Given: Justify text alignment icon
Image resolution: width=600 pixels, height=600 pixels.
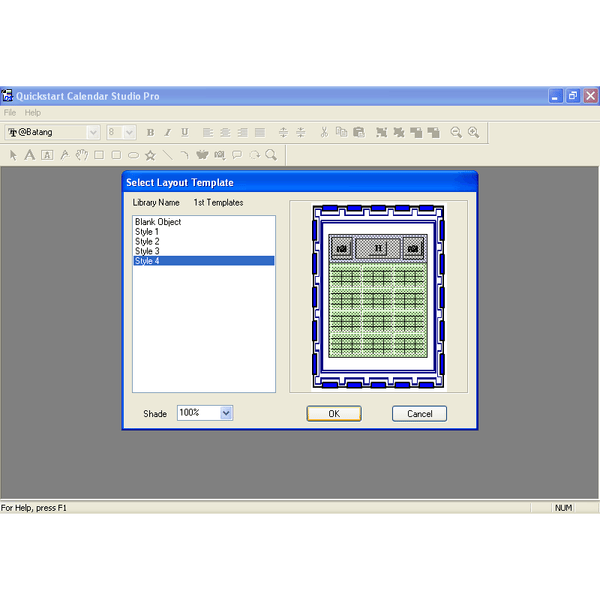Looking at the screenshot, I should 260,132.
